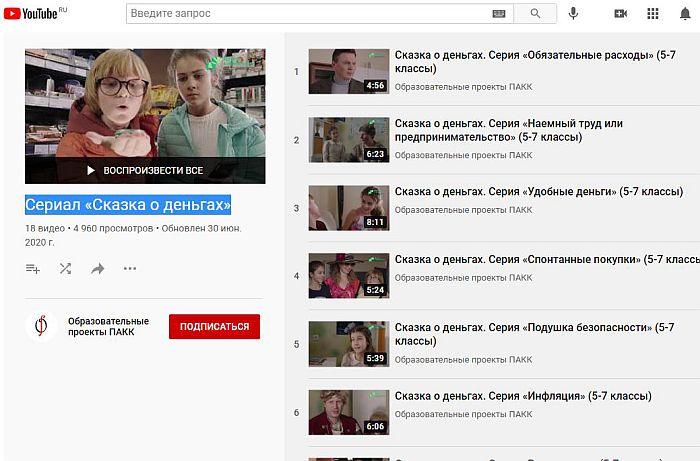
Task: Activate voice search microphone
Action: 574,13
